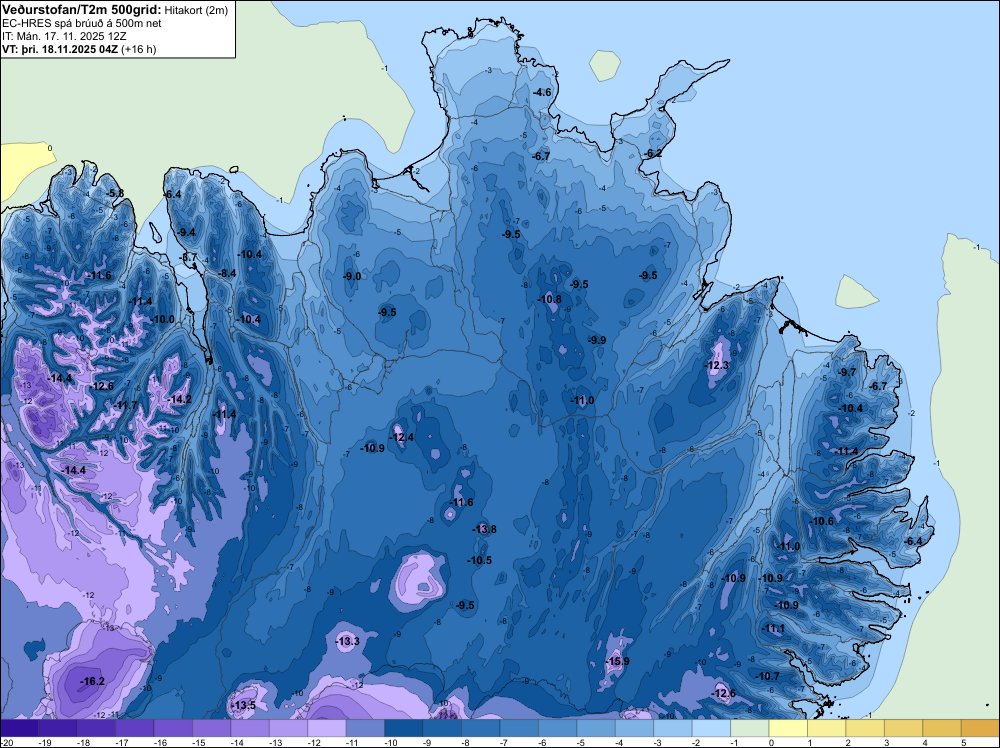This screenshot has width=1000, height=748.
Task: Click the -10.6 temperature label
Action: click(x=821, y=521)
